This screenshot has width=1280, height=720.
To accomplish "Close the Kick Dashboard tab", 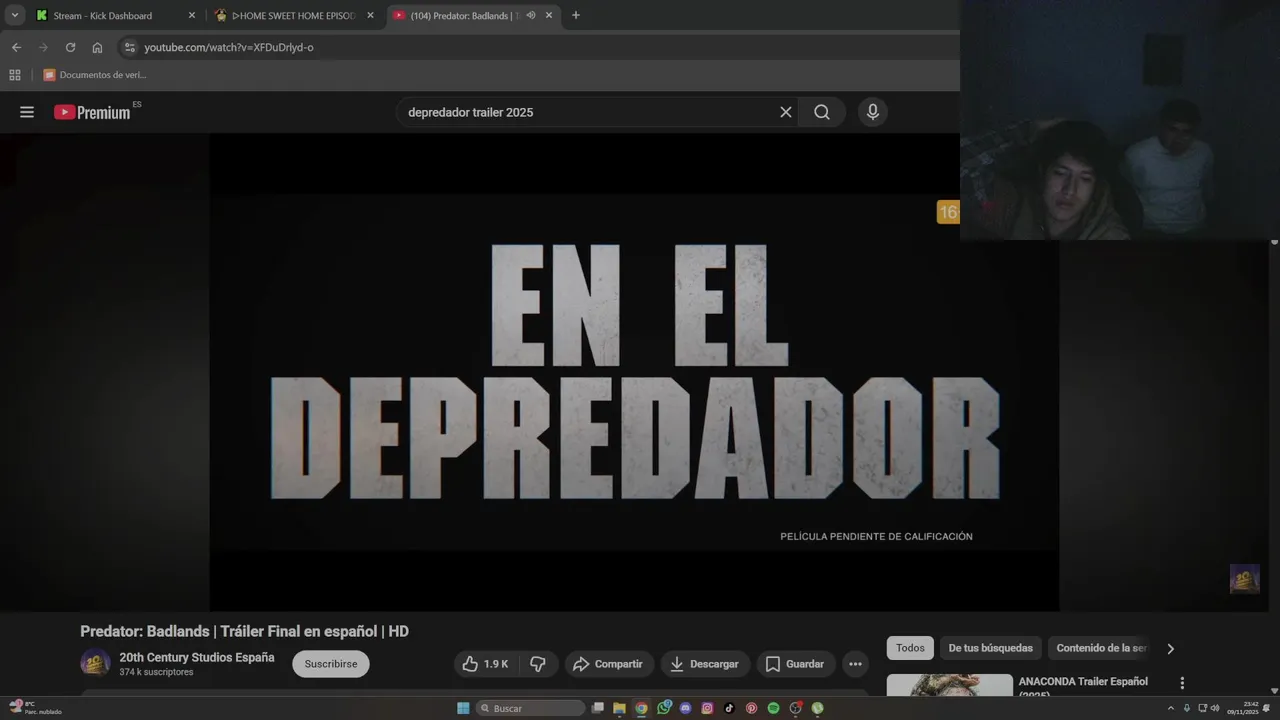I will [192, 15].
